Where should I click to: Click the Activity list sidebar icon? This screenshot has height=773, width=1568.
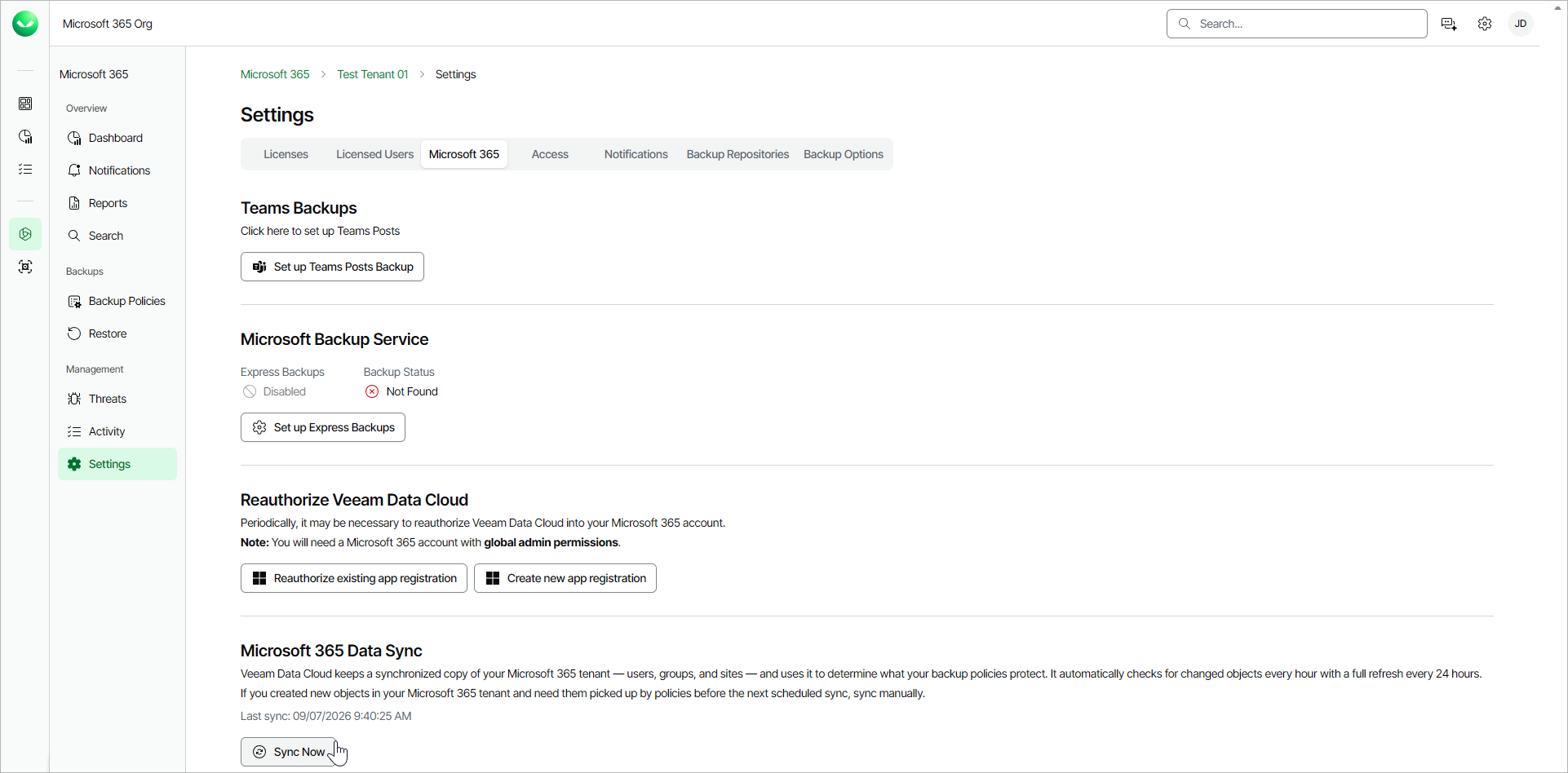pos(74,431)
